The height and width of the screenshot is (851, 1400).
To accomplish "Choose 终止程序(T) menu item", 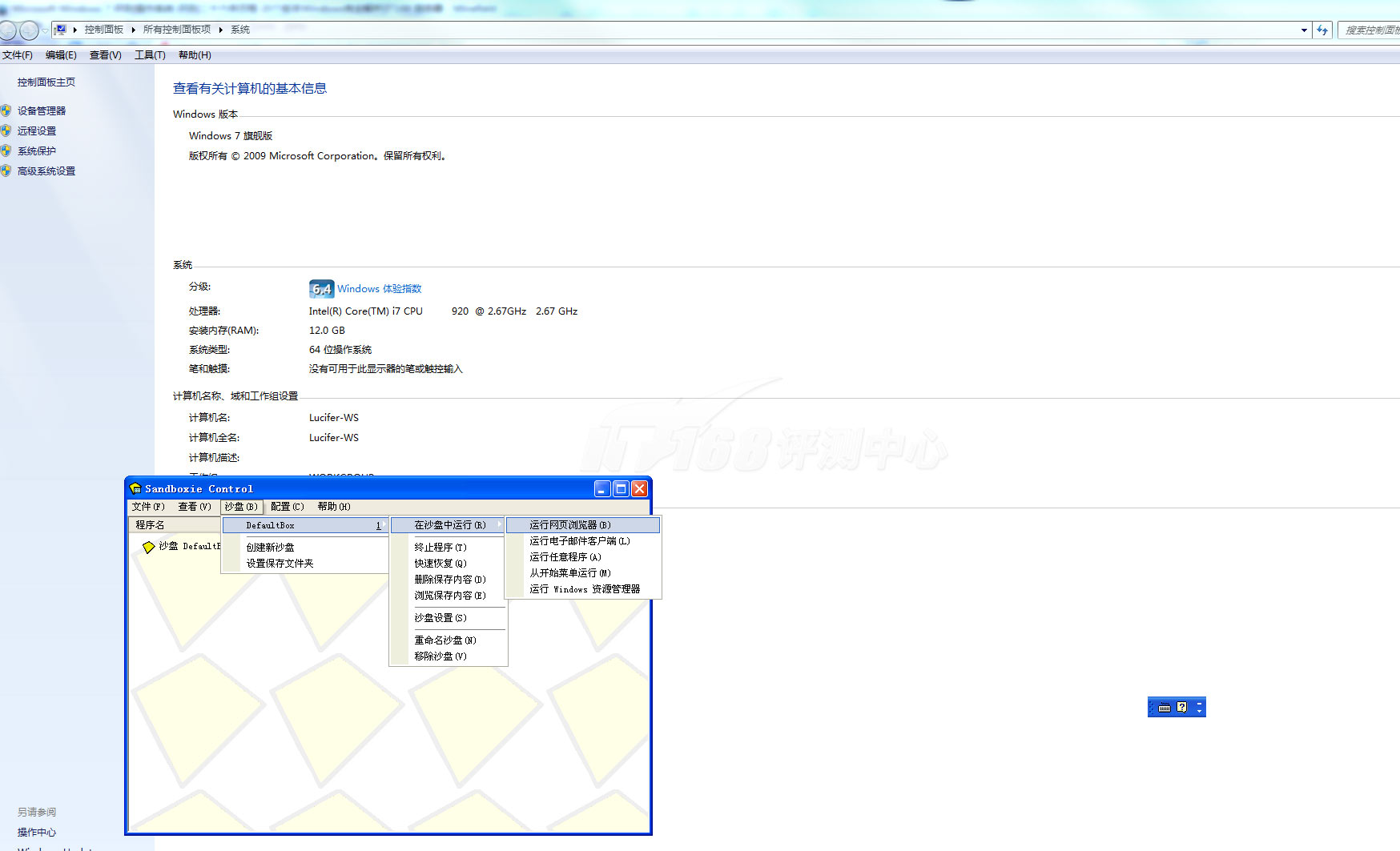I will 449,548.
